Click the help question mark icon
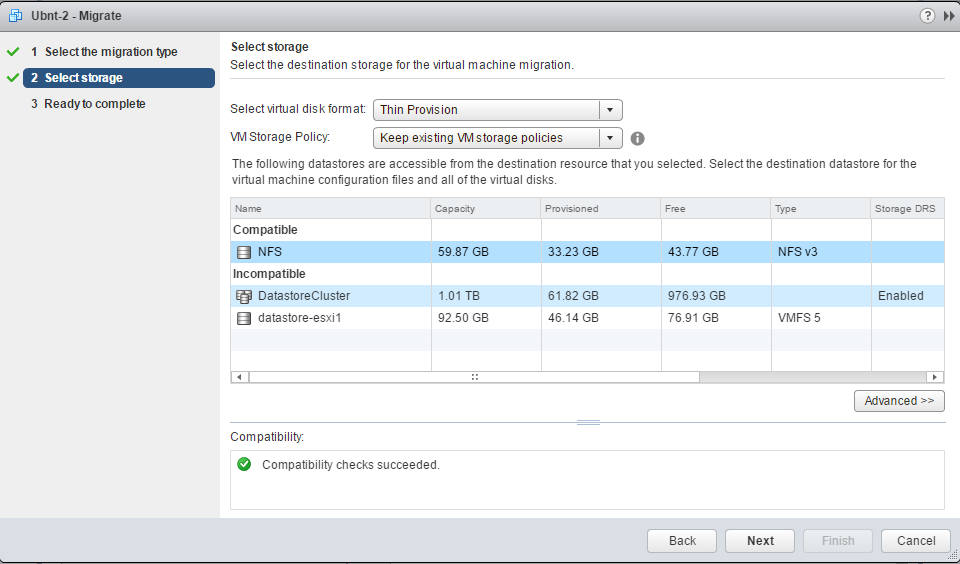Image resolution: width=960 pixels, height=564 pixels. click(927, 16)
